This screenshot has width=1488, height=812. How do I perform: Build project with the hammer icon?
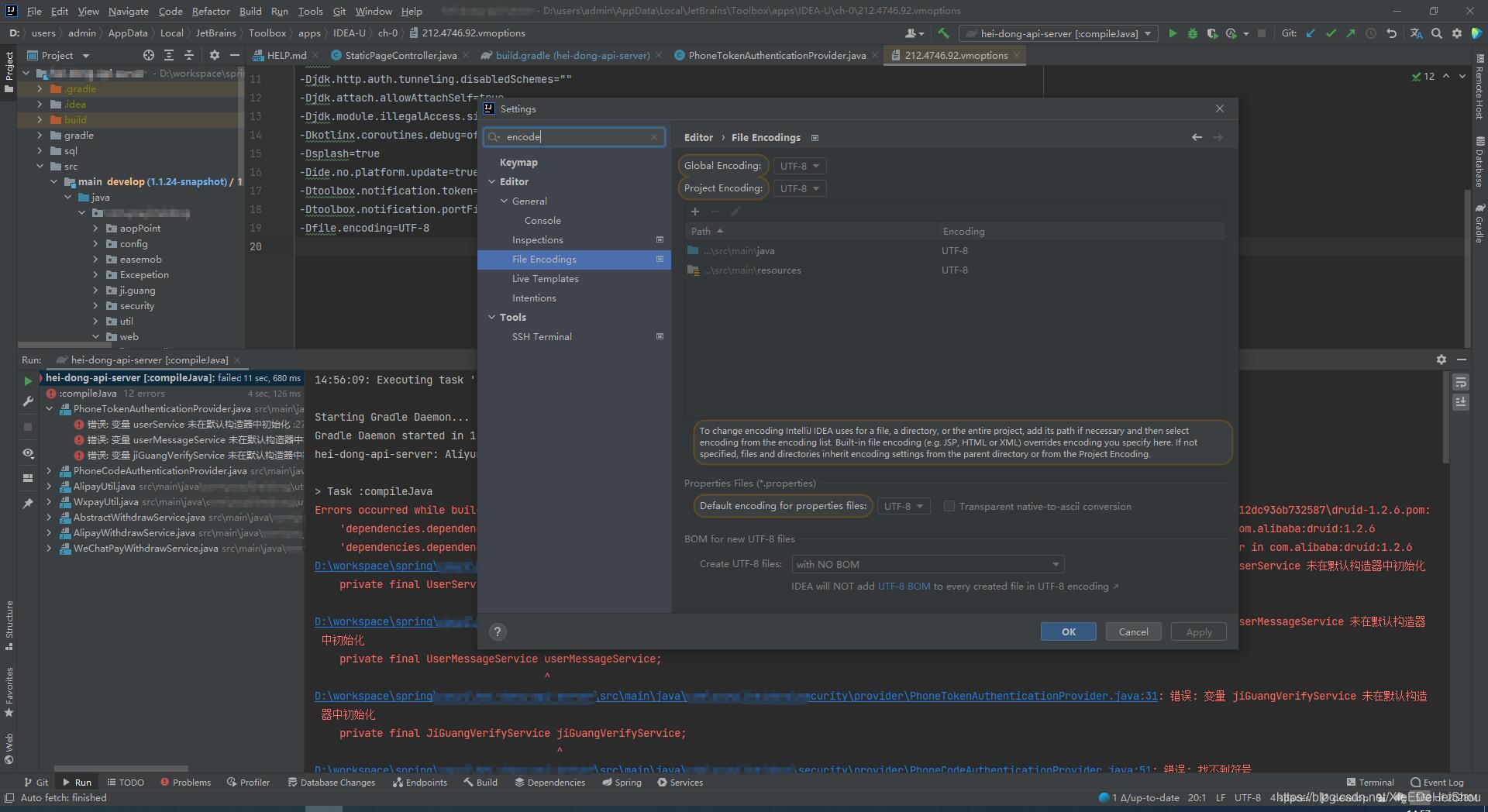coord(943,33)
